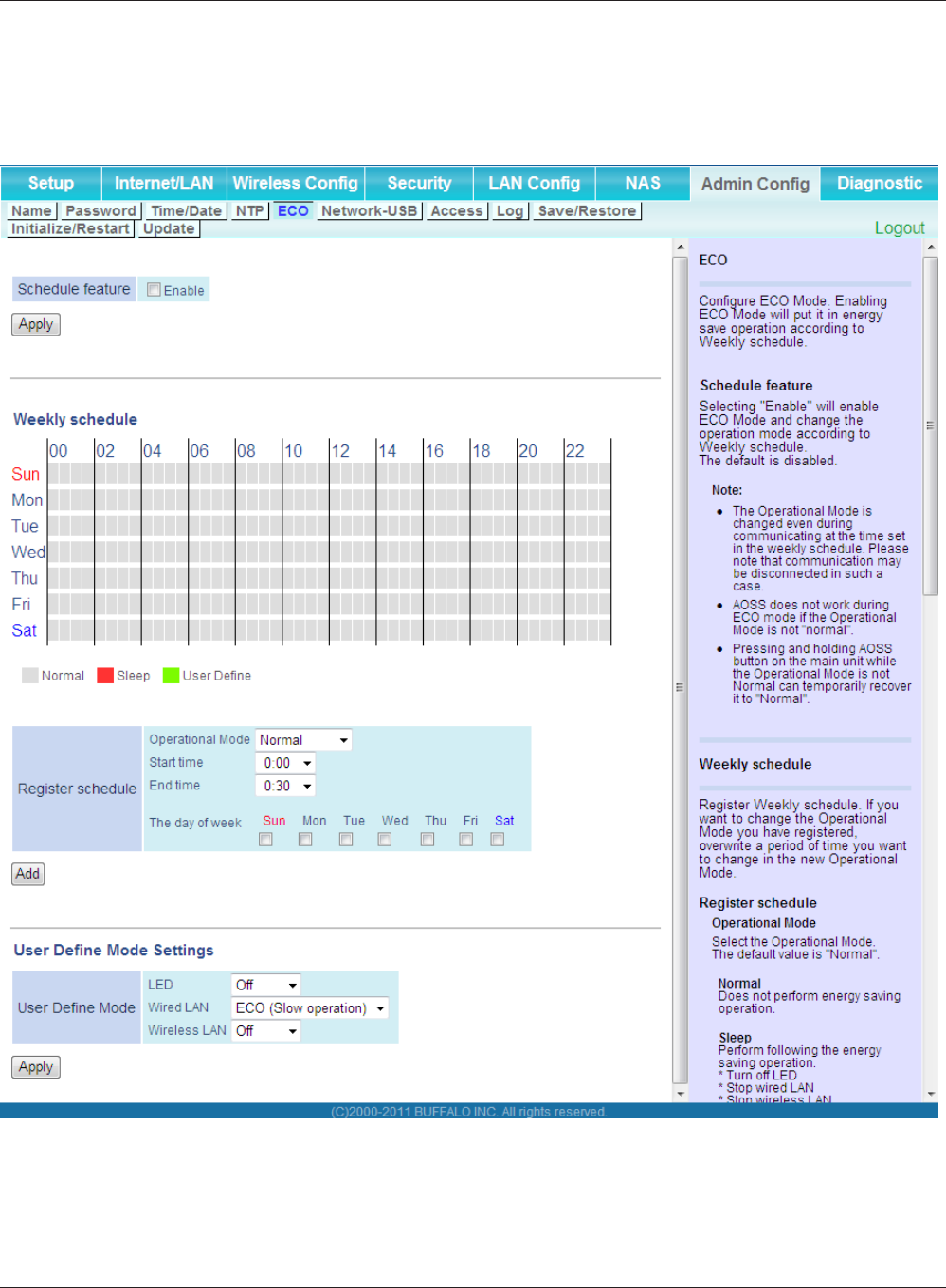Open the Name submenu link

pyautogui.click(x=32, y=210)
